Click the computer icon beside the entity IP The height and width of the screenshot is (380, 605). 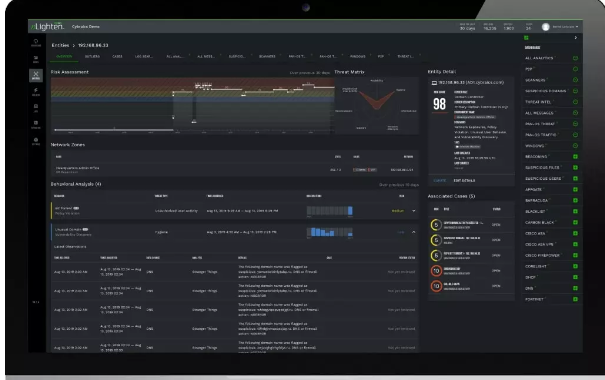434,83
